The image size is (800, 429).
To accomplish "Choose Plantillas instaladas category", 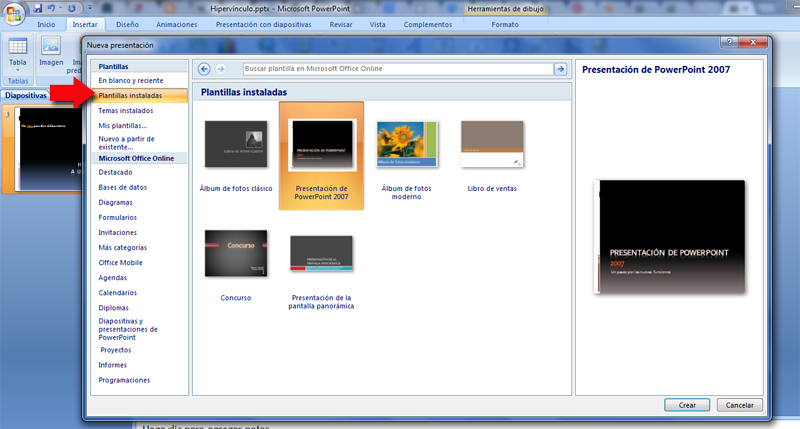I will (x=139, y=95).
